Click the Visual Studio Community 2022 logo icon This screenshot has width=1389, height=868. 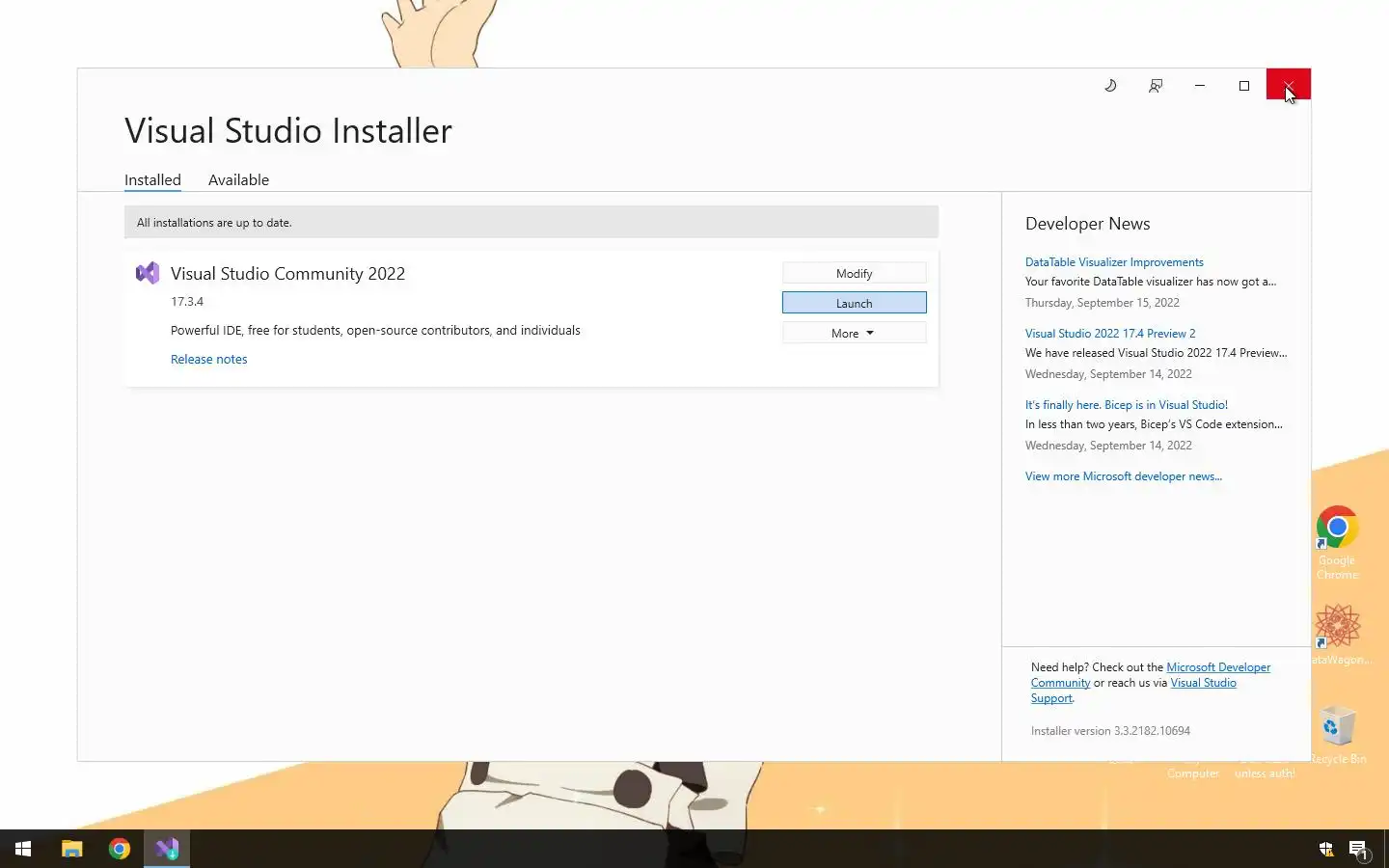pyautogui.click(x=148, y=273)
